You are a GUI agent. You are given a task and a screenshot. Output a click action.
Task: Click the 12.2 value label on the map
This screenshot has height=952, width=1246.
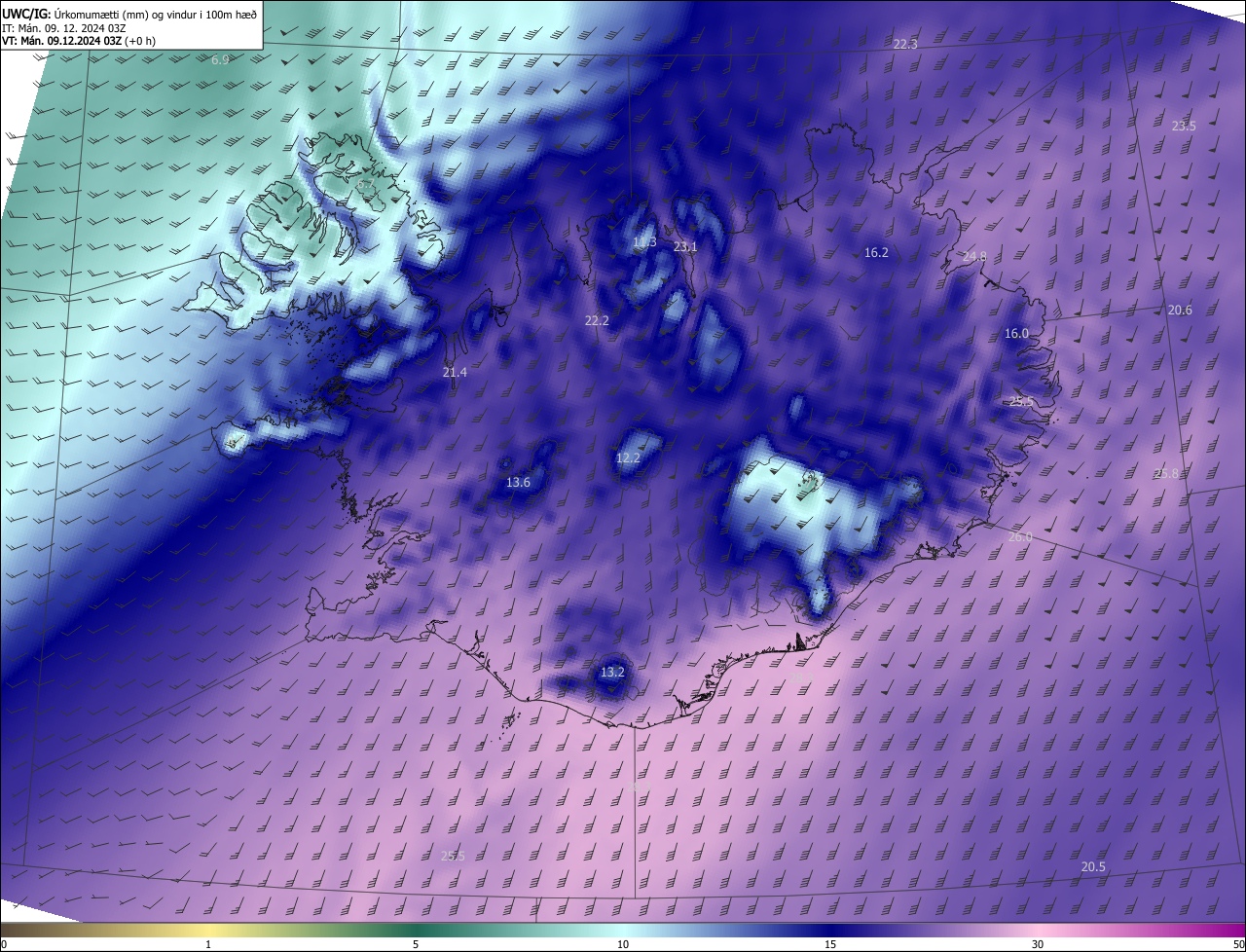click(x=629, y=458)
